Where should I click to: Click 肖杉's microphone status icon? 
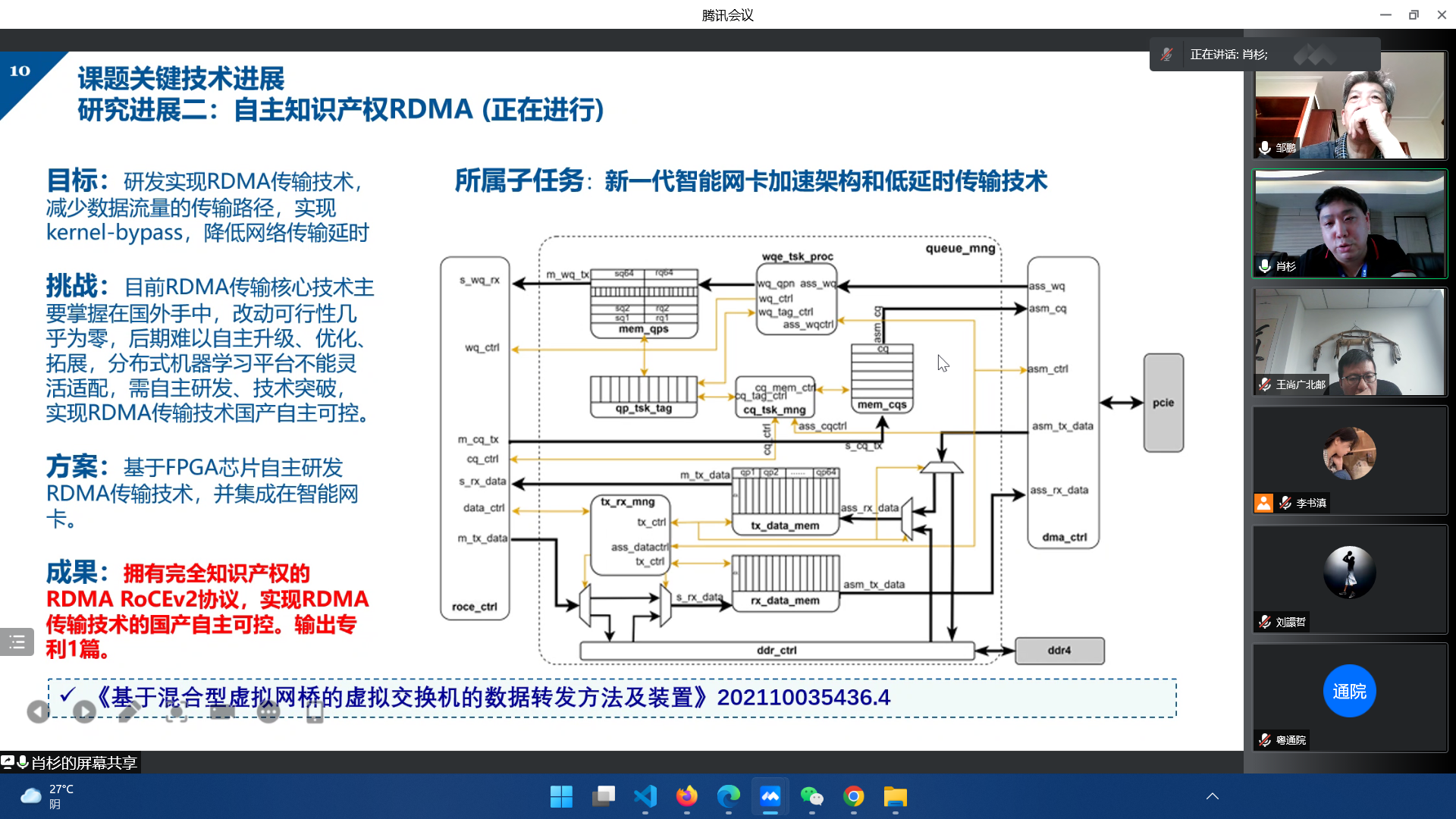click(1265, 266)
